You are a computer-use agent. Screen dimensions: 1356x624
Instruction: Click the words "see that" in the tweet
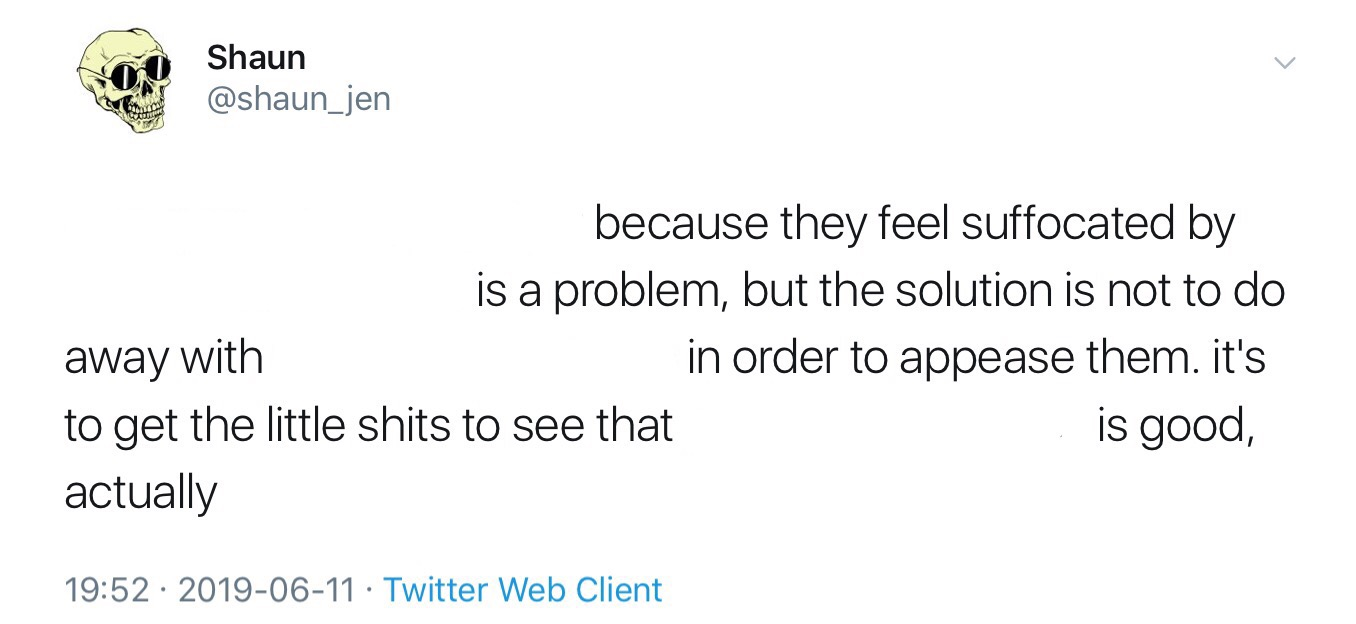[x=592, y=427]
